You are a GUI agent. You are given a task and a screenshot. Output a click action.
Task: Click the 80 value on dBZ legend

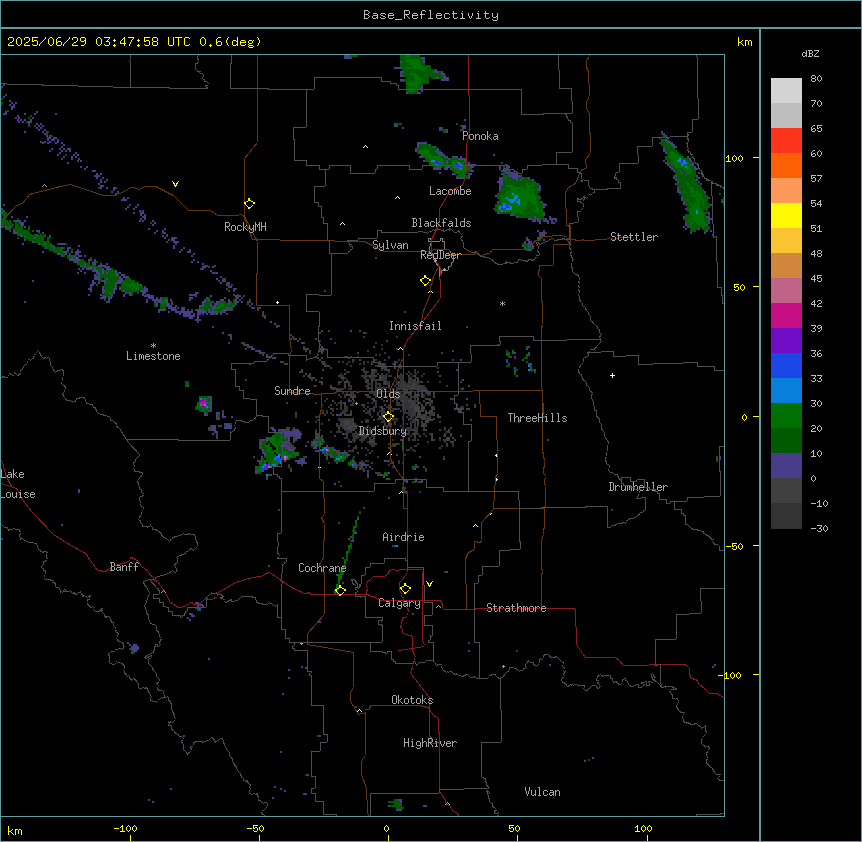pos(816,79)
